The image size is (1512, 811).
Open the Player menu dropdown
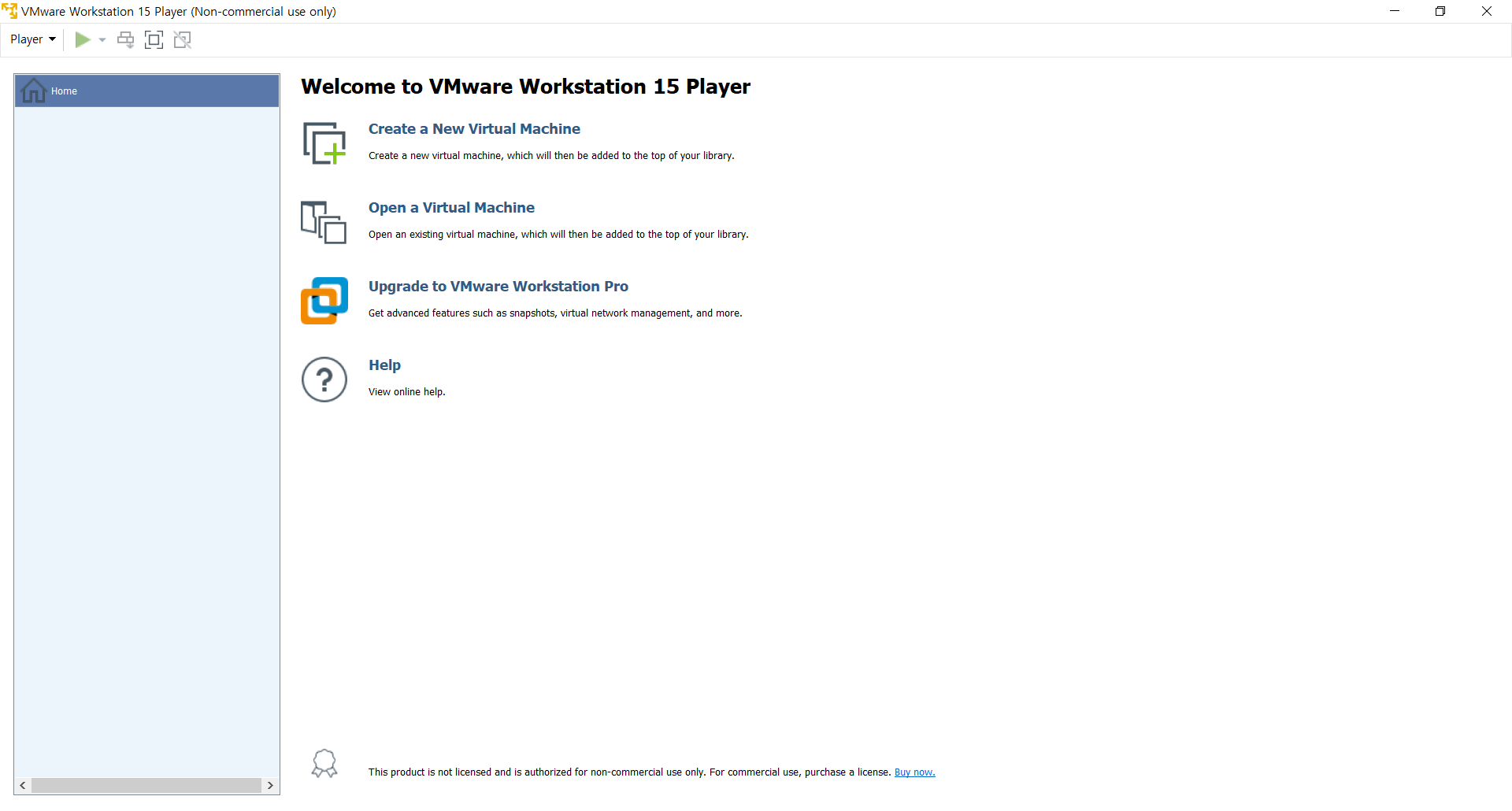tap(32, 39)
